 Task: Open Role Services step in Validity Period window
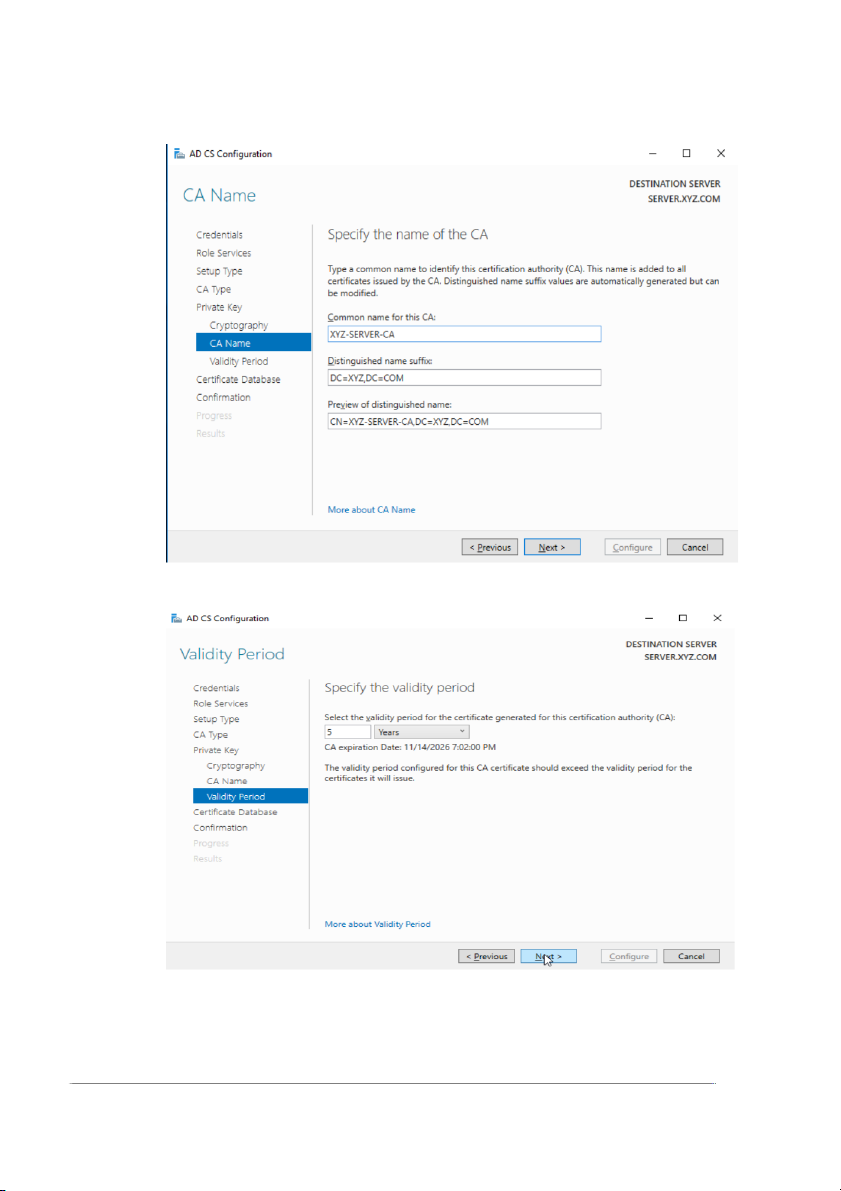pyautogui.click(x=220, y=703)
